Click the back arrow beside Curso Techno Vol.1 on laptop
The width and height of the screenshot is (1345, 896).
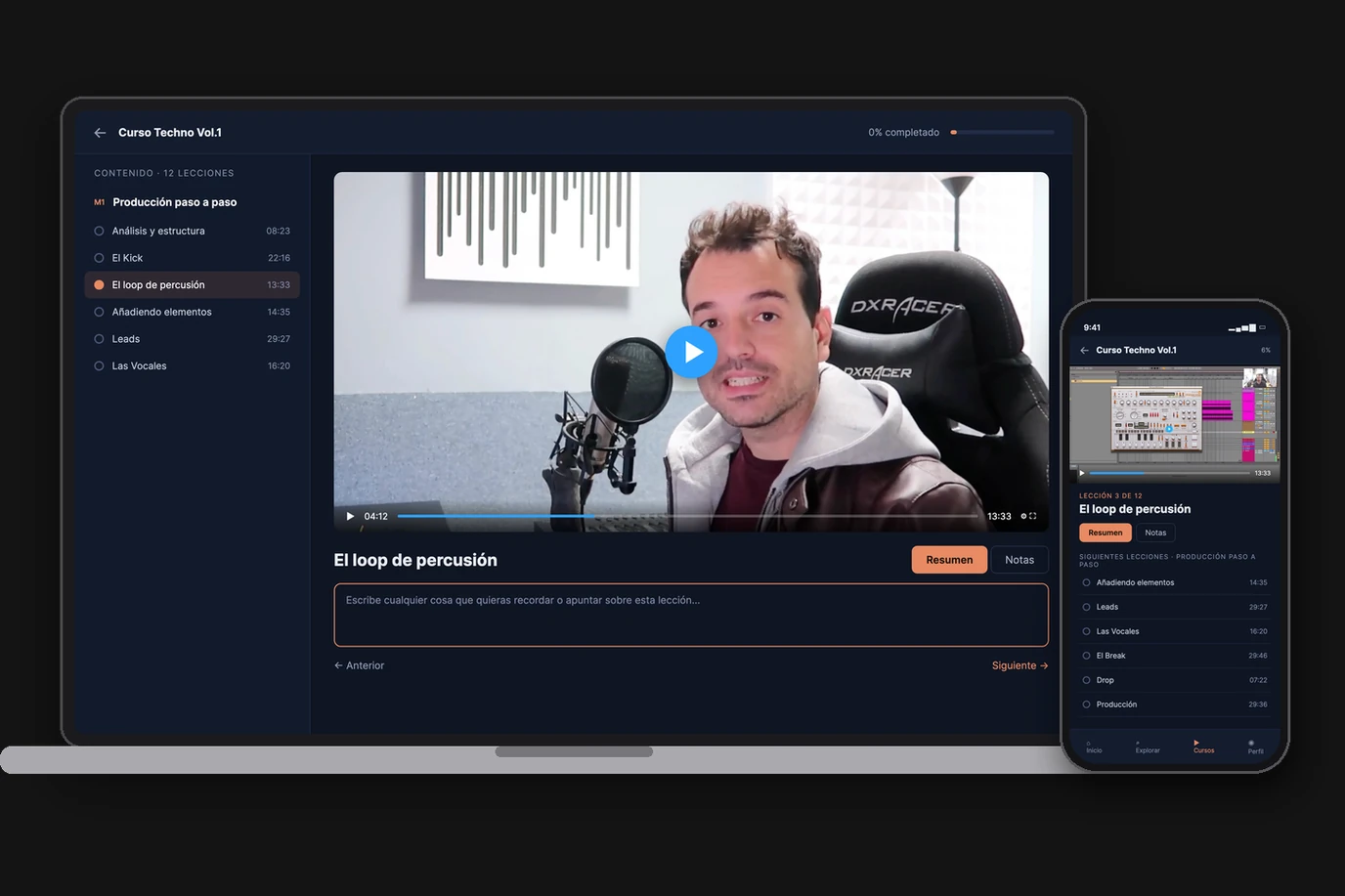(x=100, y=133)
